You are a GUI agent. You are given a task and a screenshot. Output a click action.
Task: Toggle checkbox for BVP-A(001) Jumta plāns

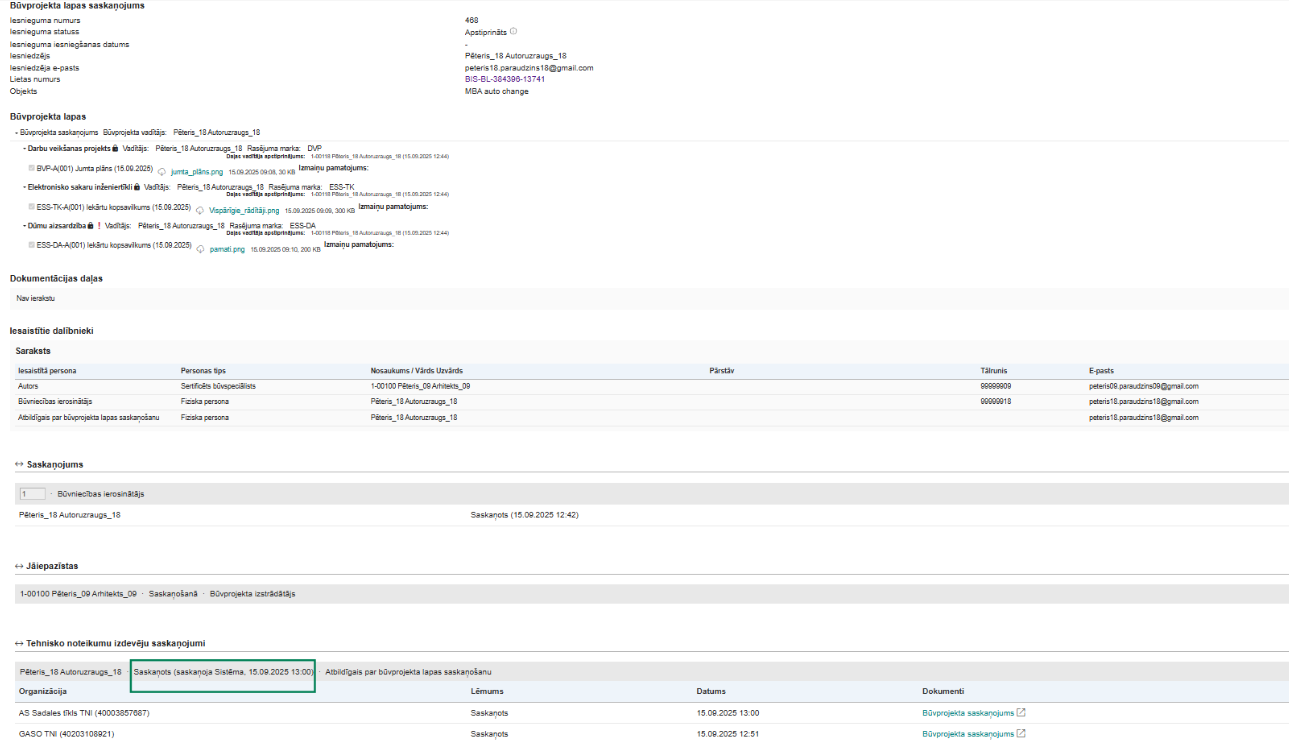(x=32, y=169)
